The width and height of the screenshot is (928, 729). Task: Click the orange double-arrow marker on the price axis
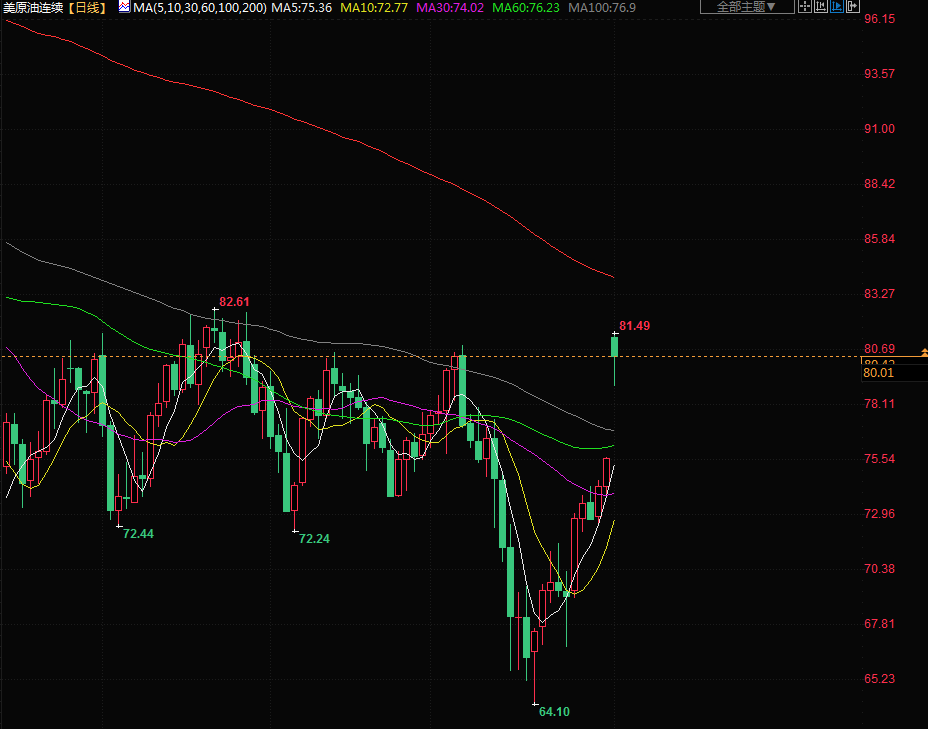coord(923,352)
